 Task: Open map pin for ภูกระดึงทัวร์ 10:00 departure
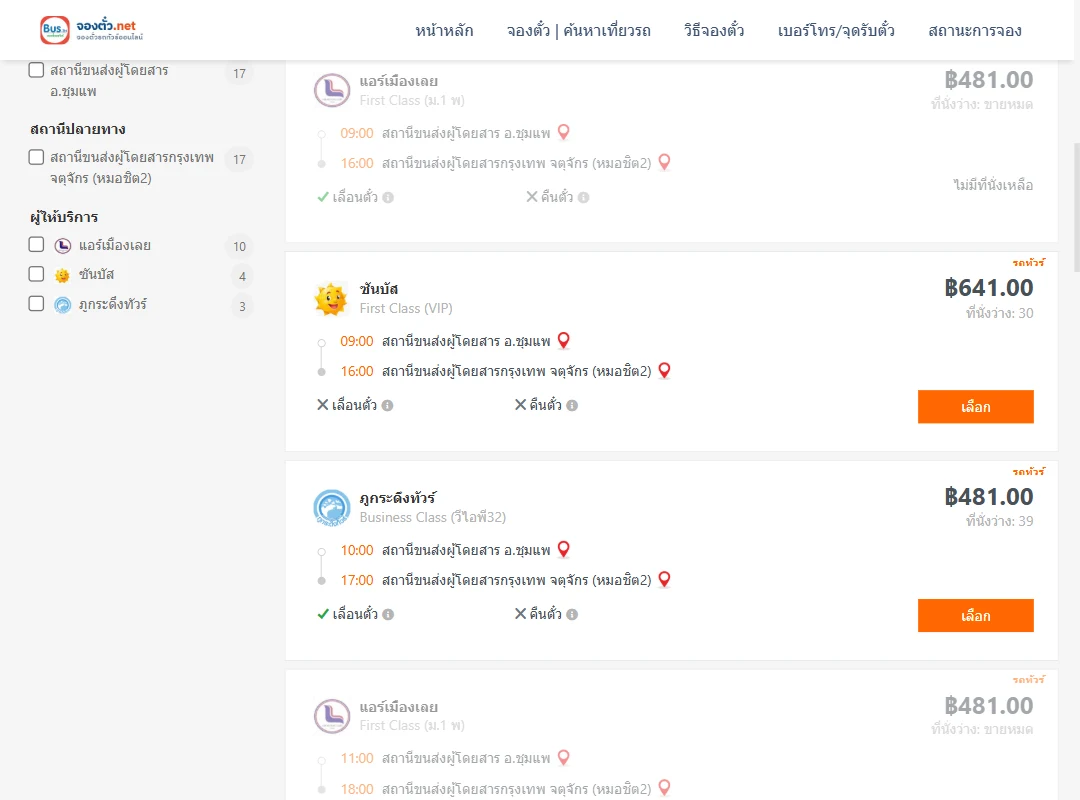pyautogui.click(x=563, y=549)
